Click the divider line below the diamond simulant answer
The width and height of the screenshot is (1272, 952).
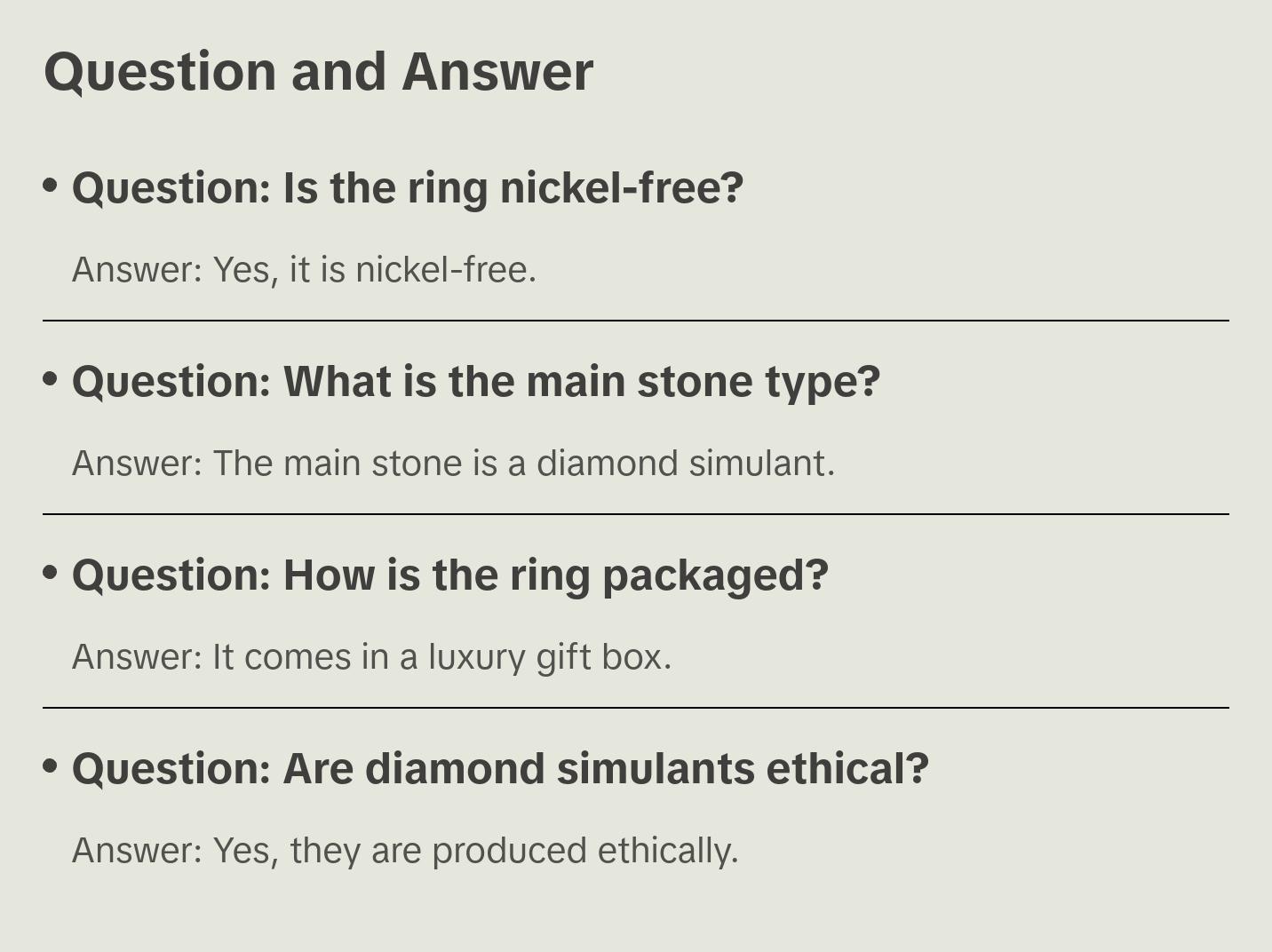tap(635, 514)
